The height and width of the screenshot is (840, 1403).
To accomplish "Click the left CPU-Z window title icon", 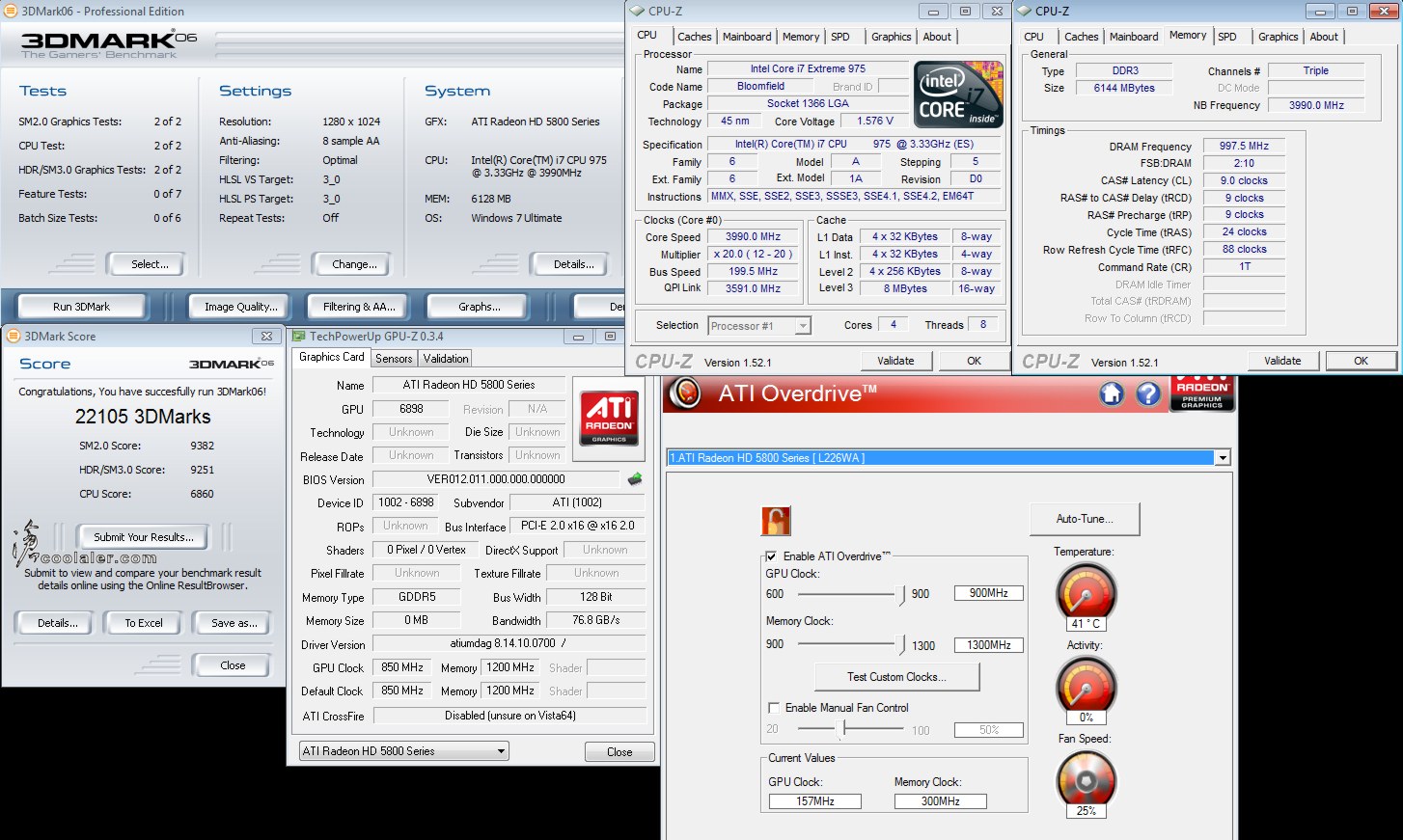I will click(x=638, y=12).
